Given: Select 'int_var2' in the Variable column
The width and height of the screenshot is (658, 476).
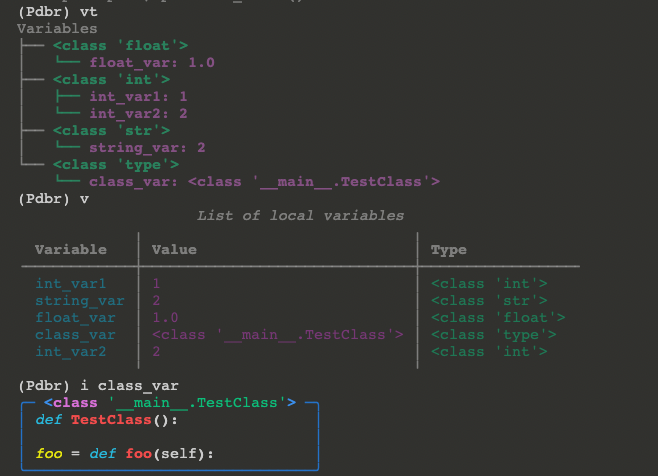Looking at the screenshot, I should pyautogui.click(x=70, y=352).
